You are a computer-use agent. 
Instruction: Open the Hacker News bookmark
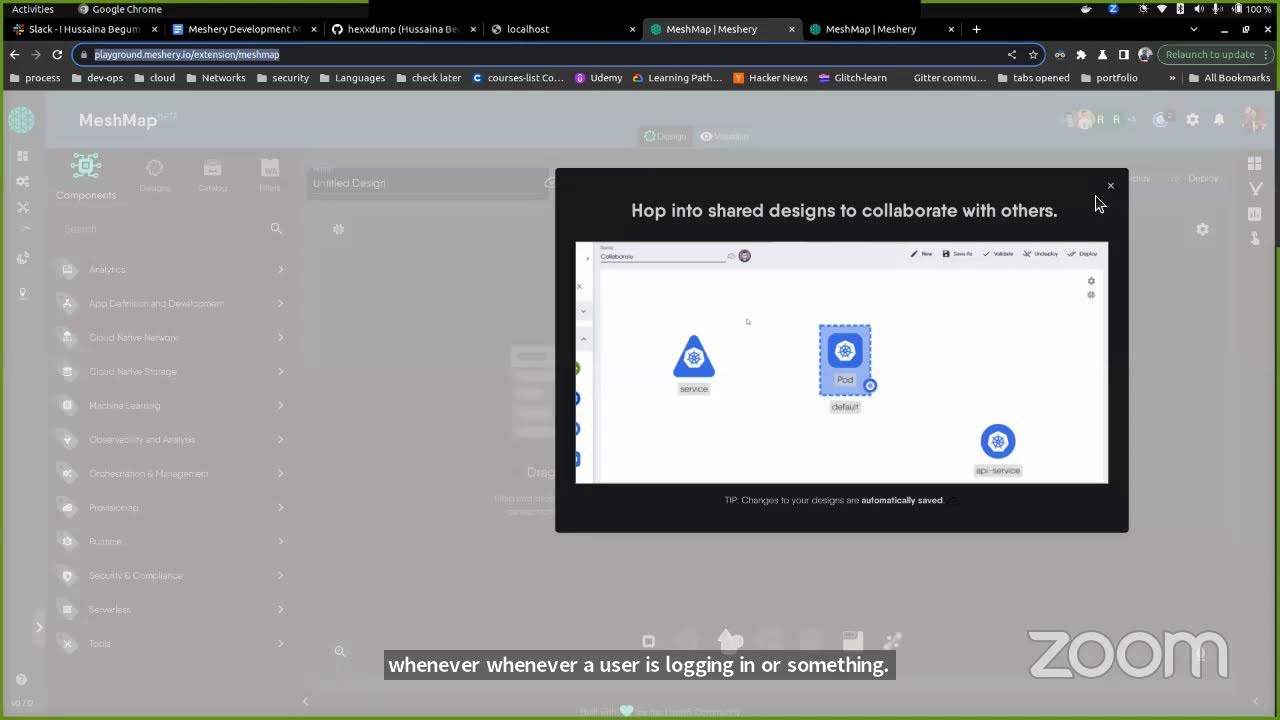coord(770,77)
